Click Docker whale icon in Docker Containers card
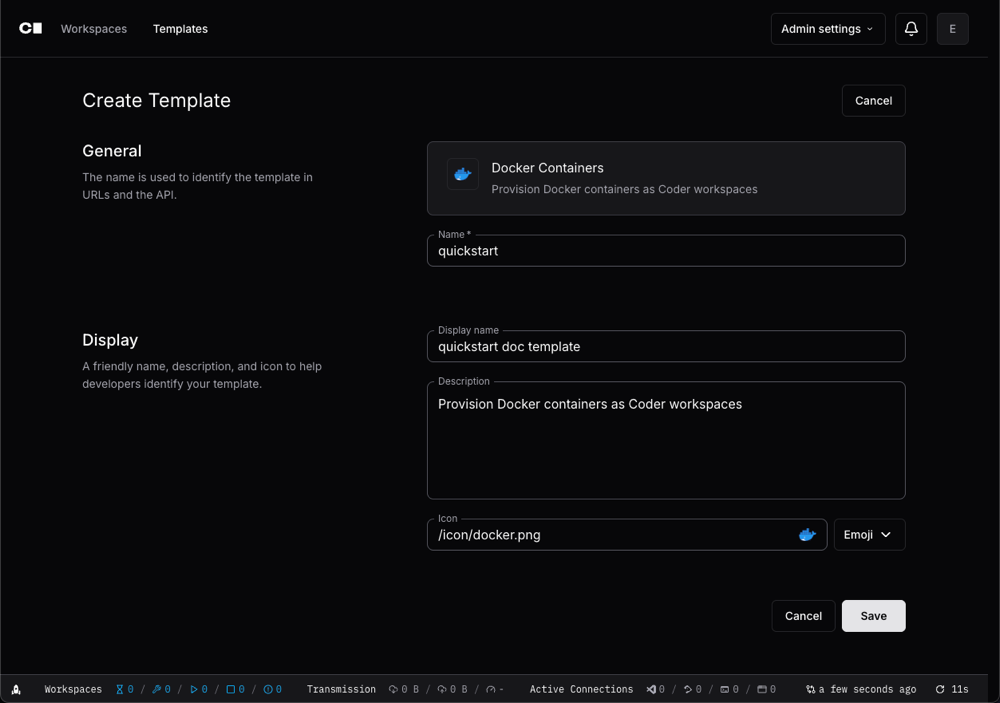 point(462,174)
